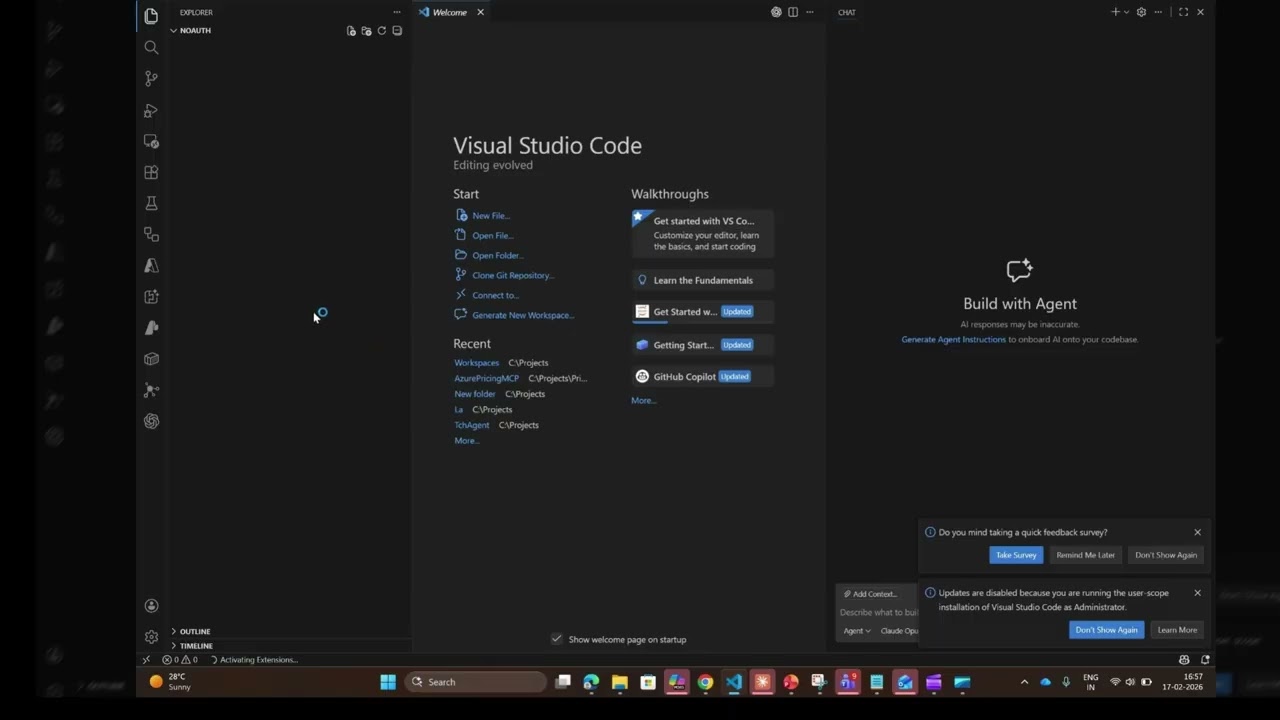Open the Remote Explorer view
The width and height of the screenshot is (1280, 720).
151,141
